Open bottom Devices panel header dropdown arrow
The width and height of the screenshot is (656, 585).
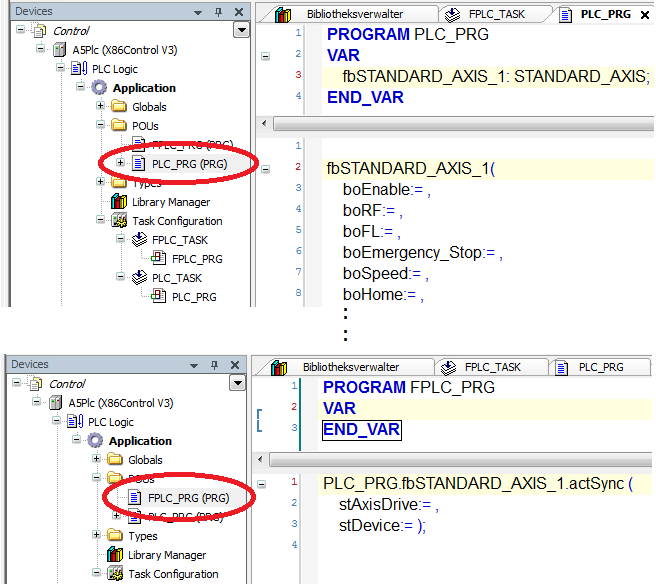(198, 365)
